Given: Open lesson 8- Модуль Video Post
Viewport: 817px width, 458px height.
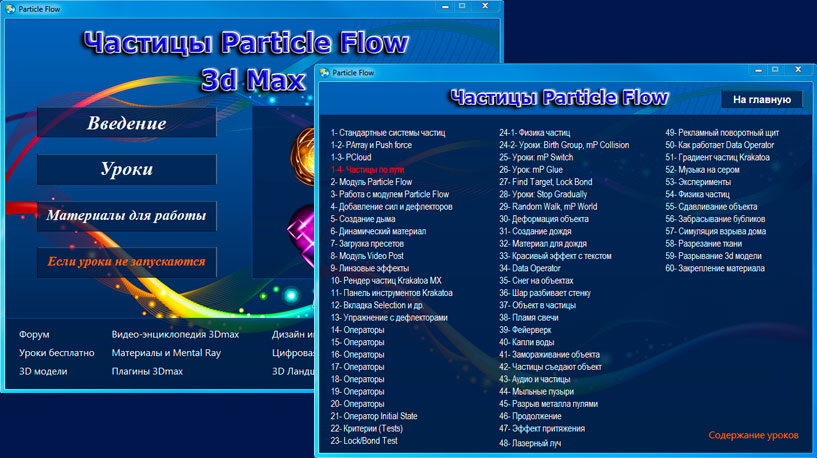Looking at the screenshot, I should (x=367, y=256).
